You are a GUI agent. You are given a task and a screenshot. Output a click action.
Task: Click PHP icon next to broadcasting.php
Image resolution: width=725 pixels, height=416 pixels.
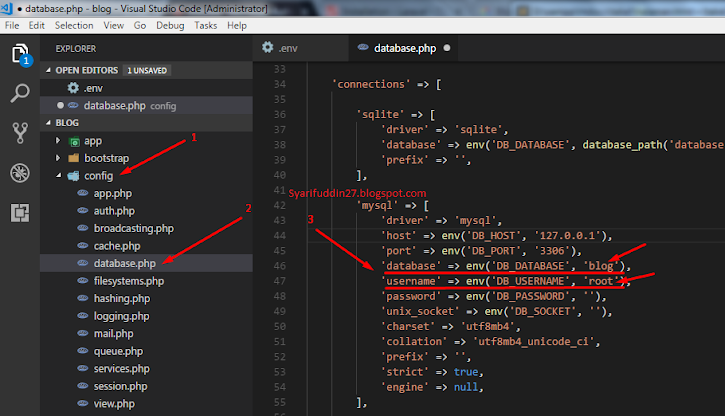pyautogui.click(x=83, y=228)
